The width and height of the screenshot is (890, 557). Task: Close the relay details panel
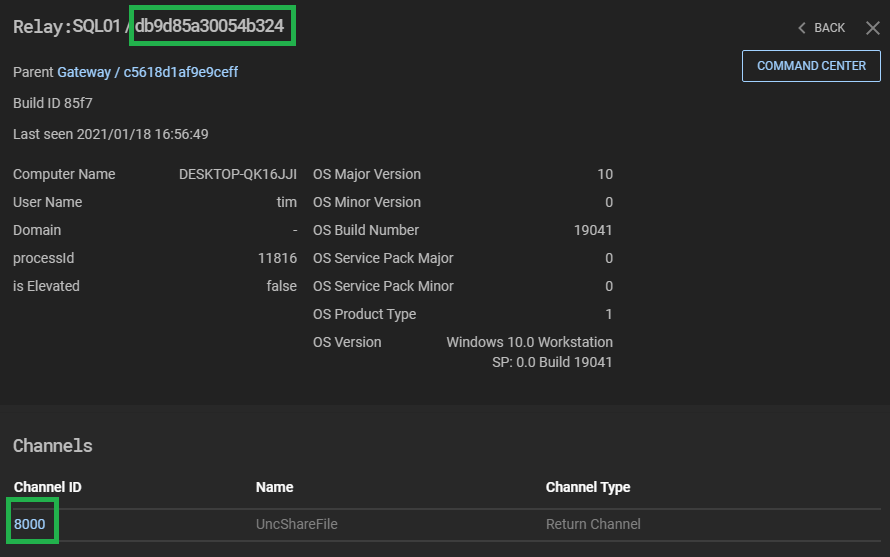coord(872,28)
